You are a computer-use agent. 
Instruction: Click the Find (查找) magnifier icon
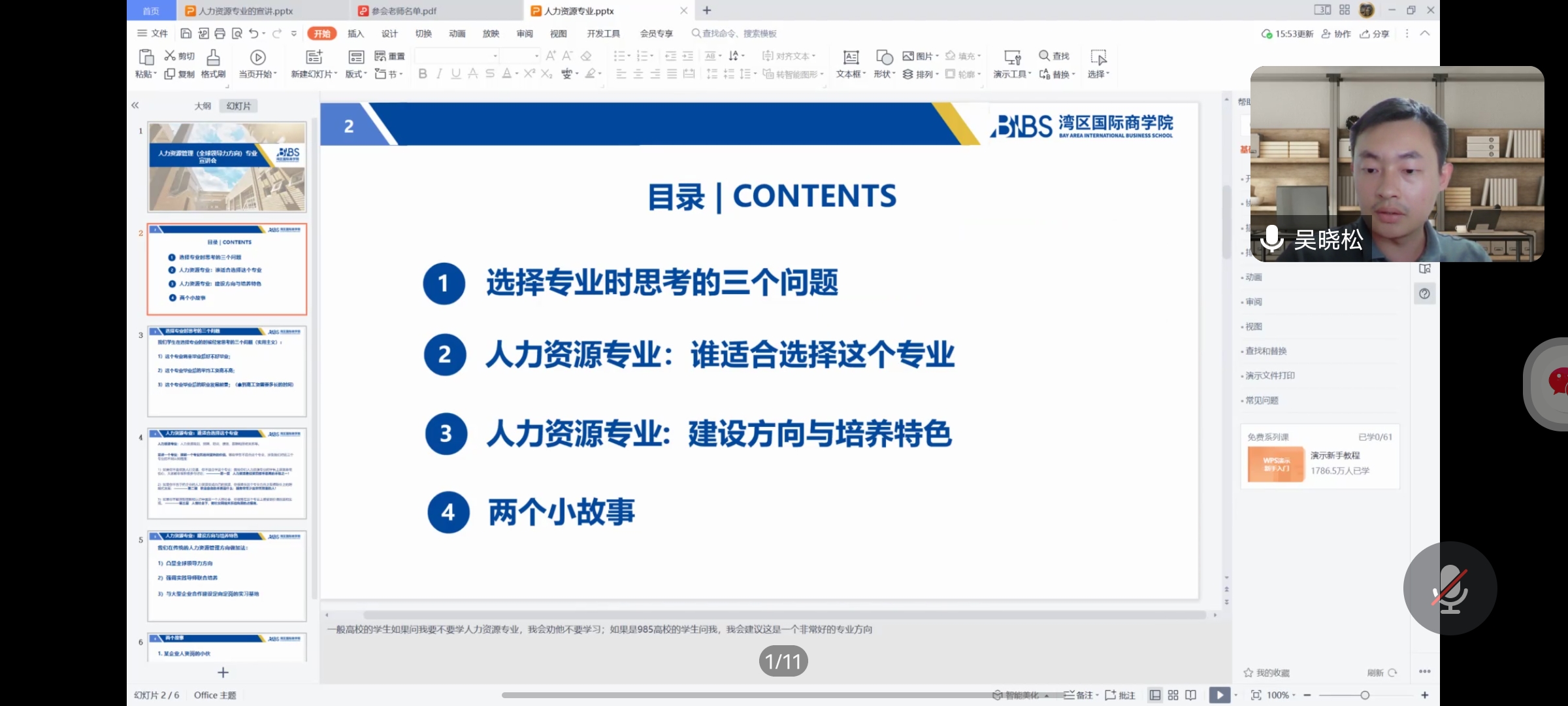1044,56
